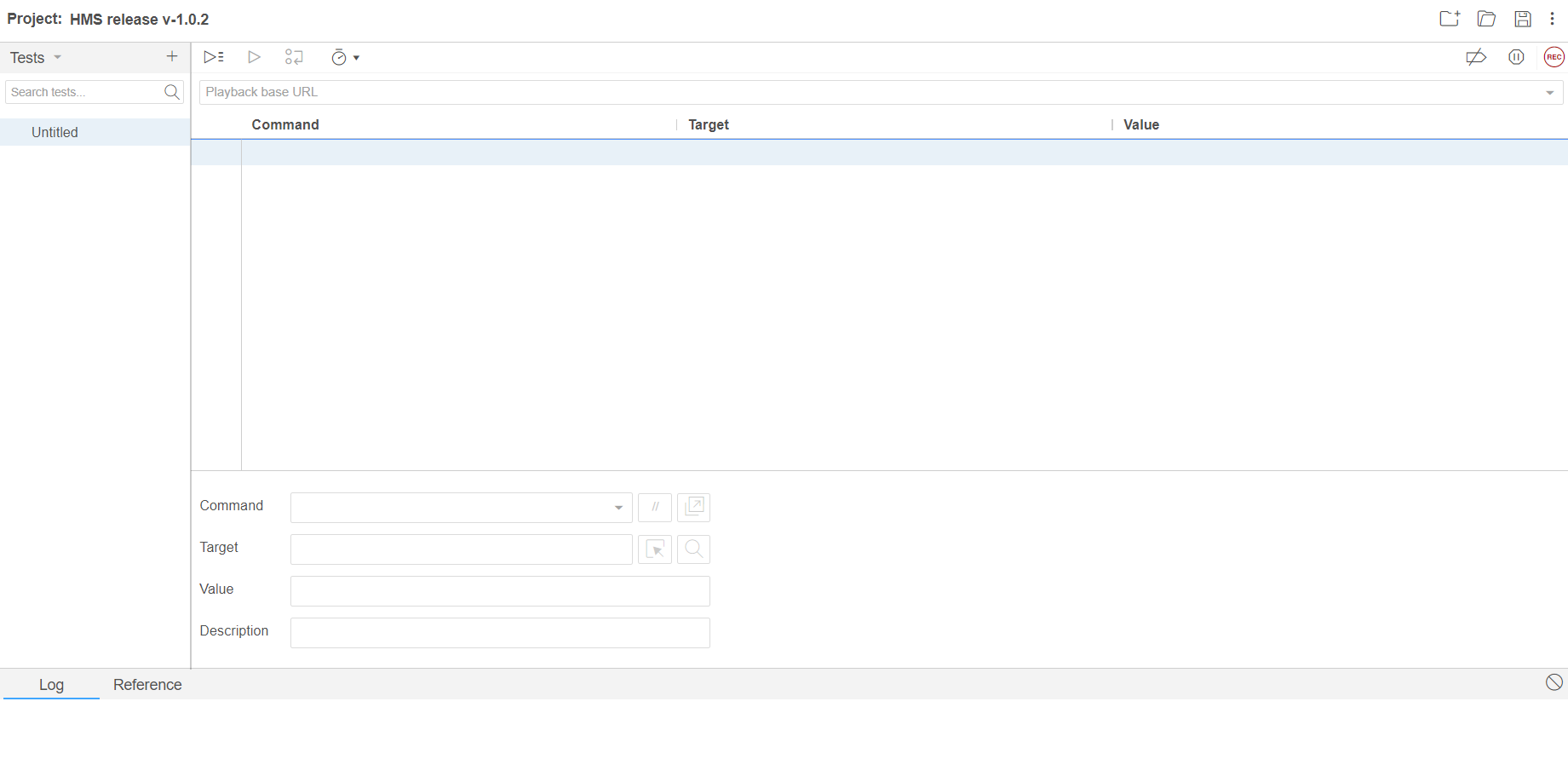Focus the Description input field
This screenshot has width=1568, height=782.
[x=500, y=633]
